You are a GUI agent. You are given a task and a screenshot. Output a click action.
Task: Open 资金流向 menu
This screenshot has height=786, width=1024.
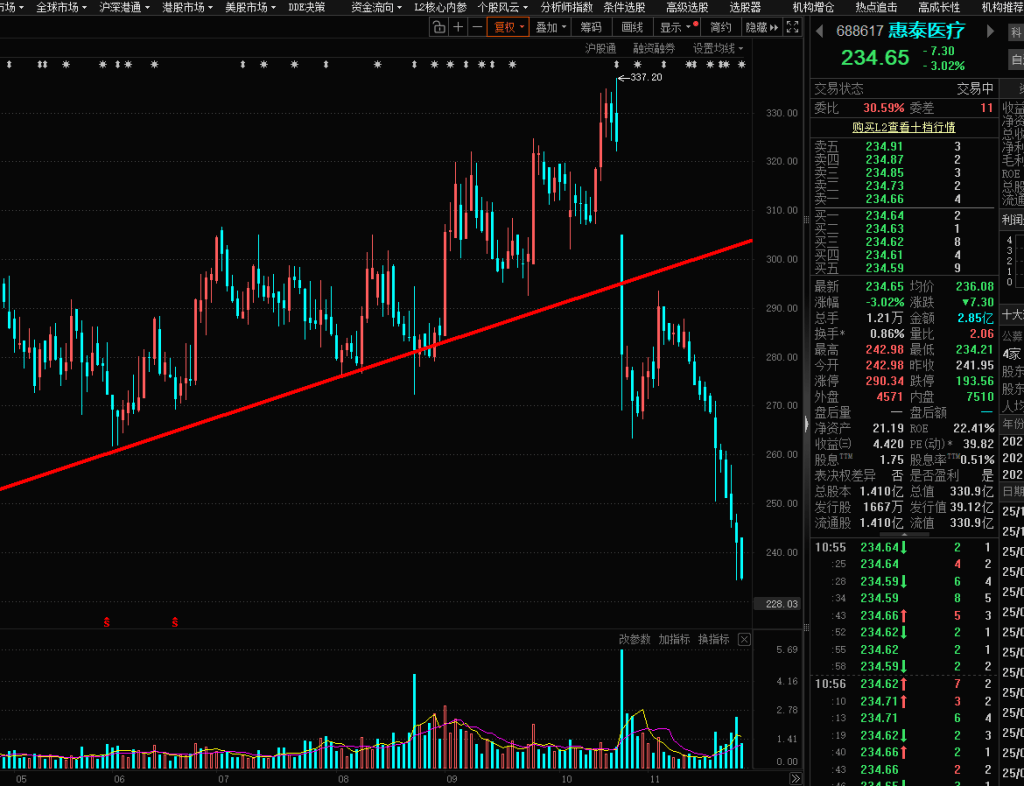(x=376, y=7)
